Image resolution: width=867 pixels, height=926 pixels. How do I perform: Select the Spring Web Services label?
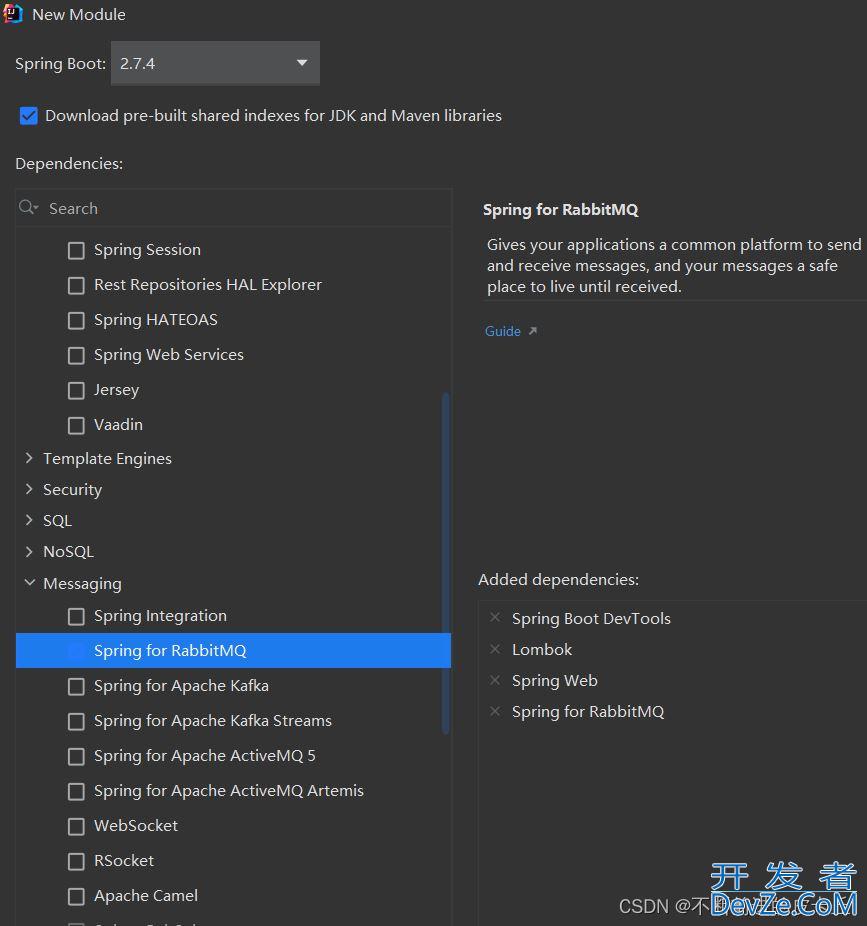pos(168,355)
